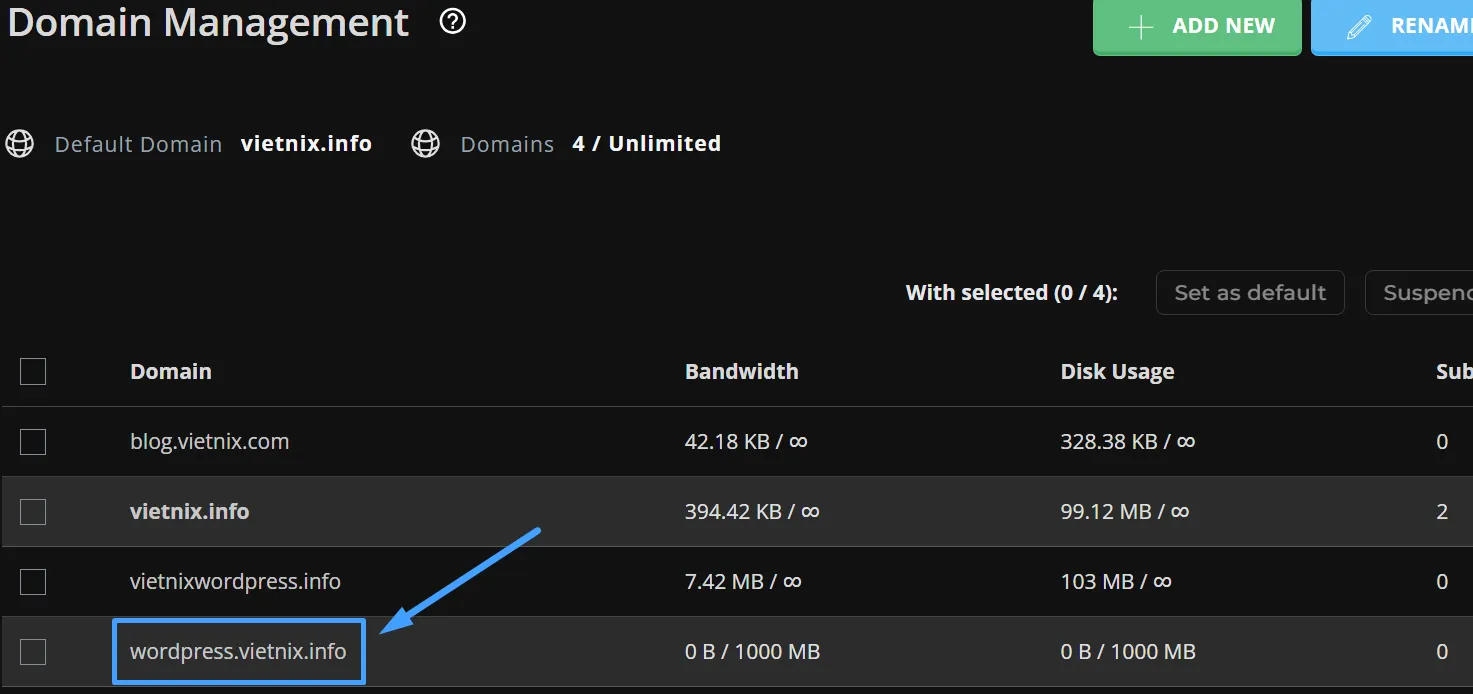Click the 4 / Unlimited domains count
Image resolution: width=1473 pixels, height=694 pixels.
pos(646,144)
